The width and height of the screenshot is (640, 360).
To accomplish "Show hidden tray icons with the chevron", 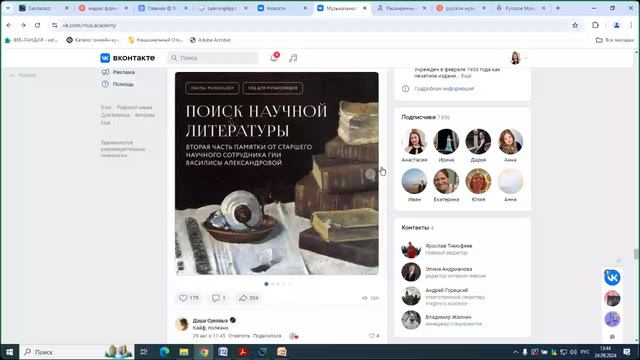I will pyautogui.click(x=516, y=352).
